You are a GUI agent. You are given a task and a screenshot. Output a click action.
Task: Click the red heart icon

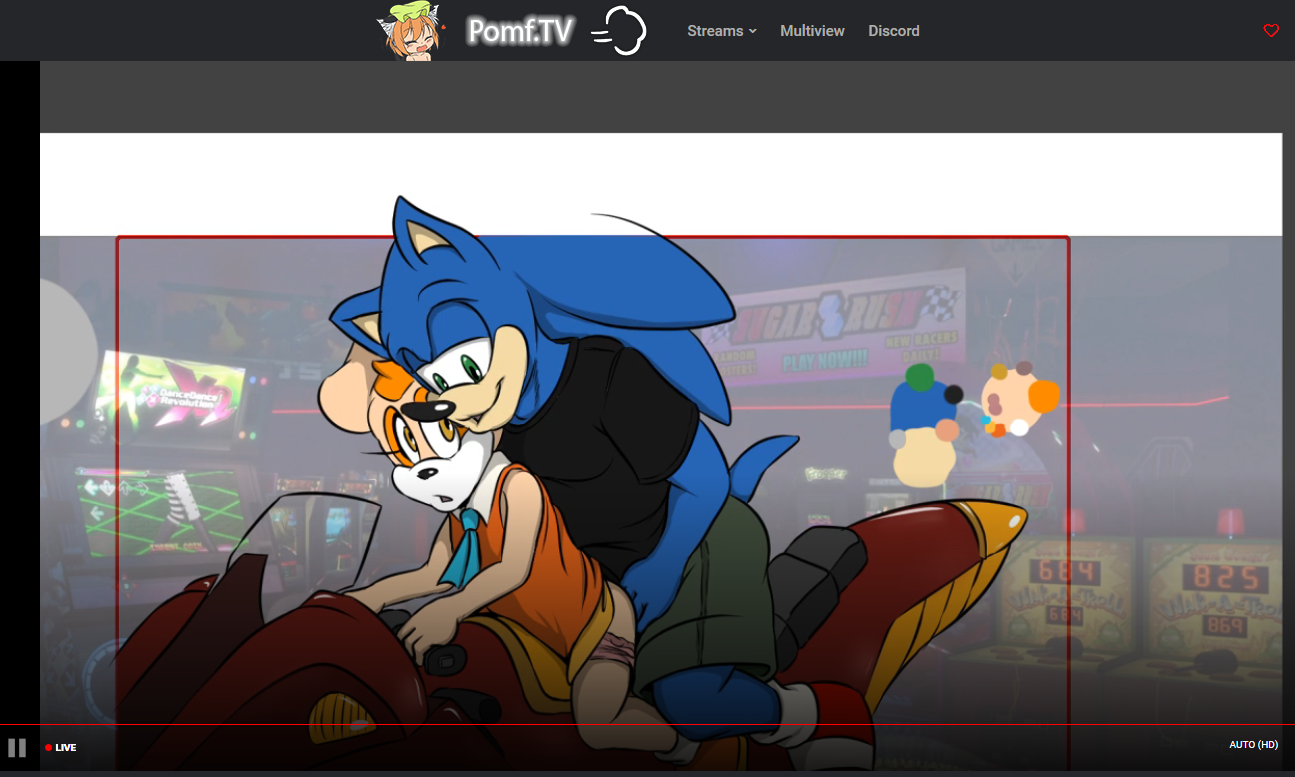(x=1271, y=31)
